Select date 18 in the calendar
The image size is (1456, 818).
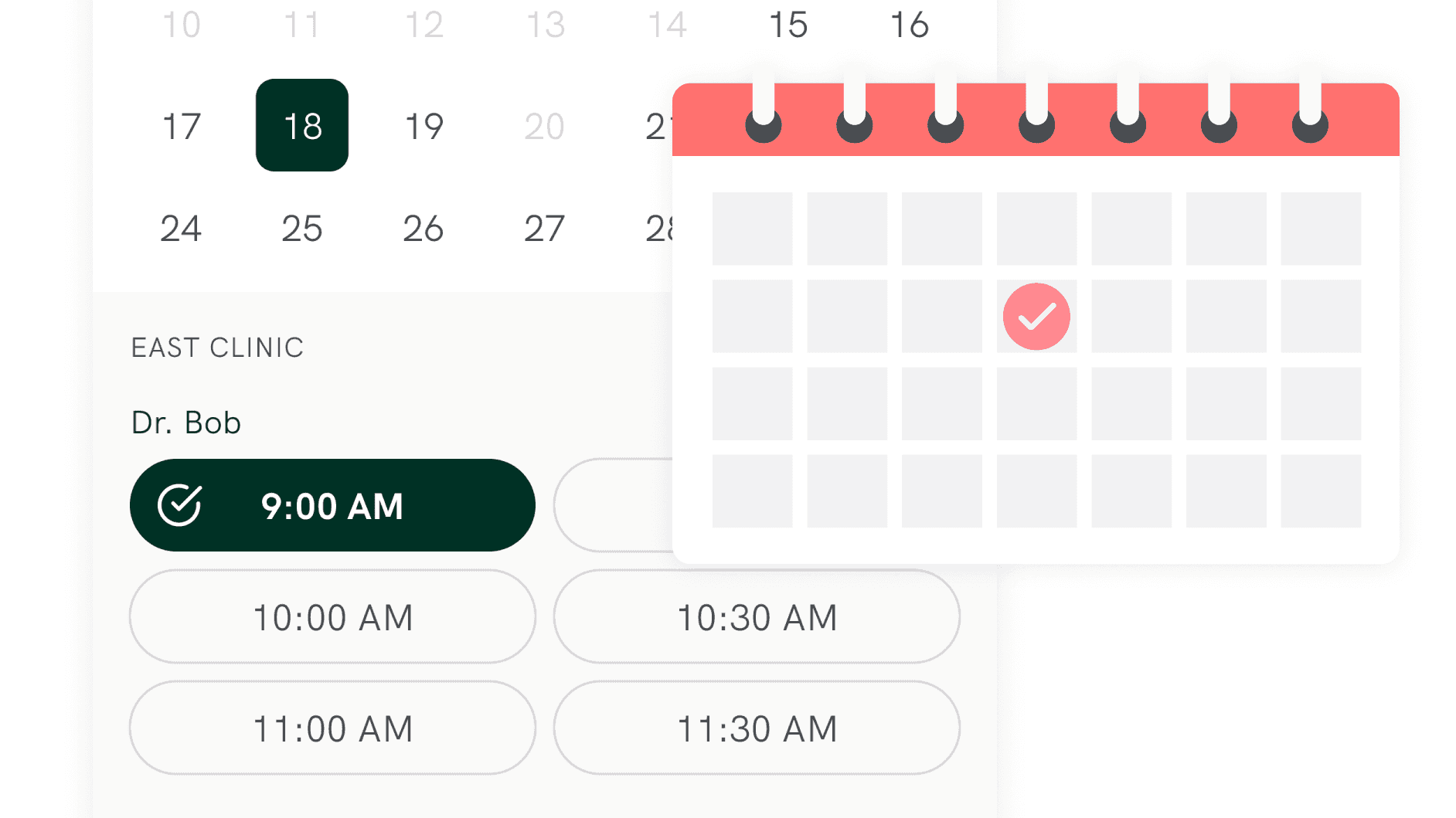302,126
